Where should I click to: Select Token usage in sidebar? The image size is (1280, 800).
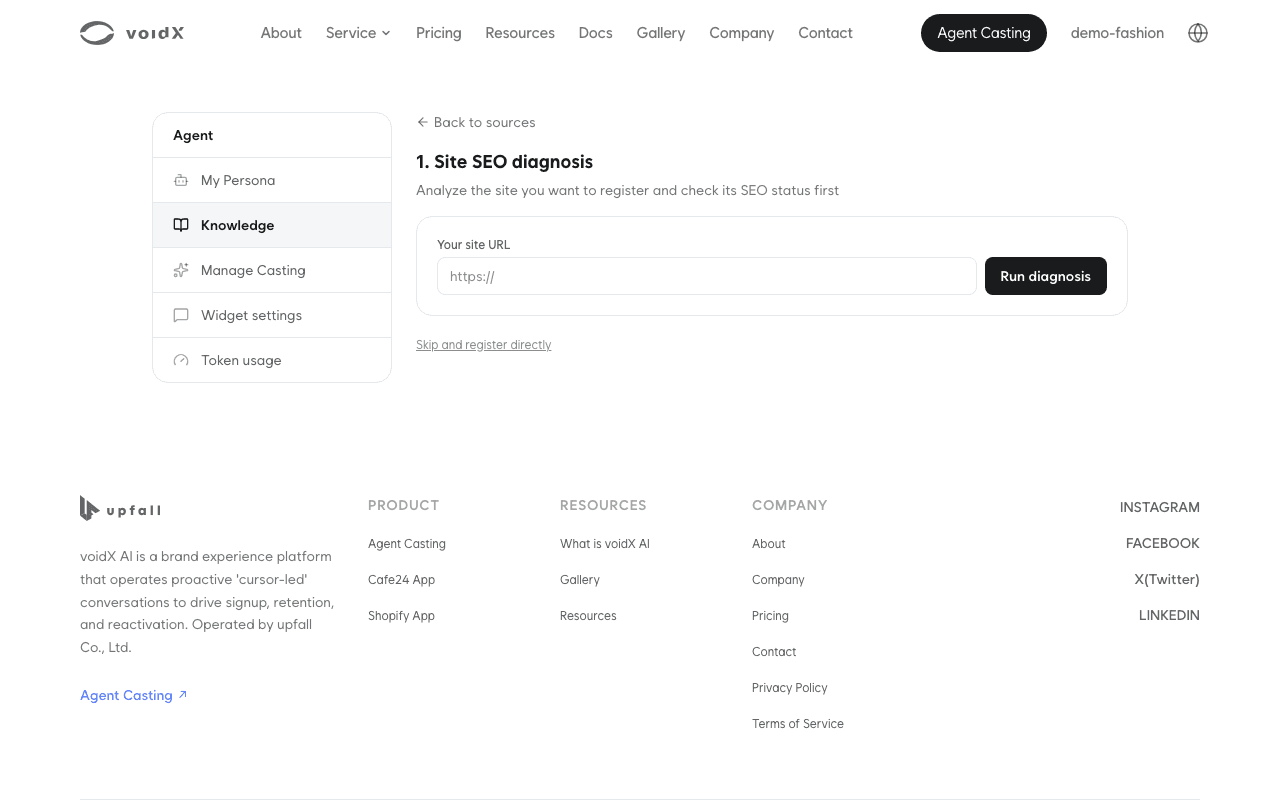[x=272, y=360]
